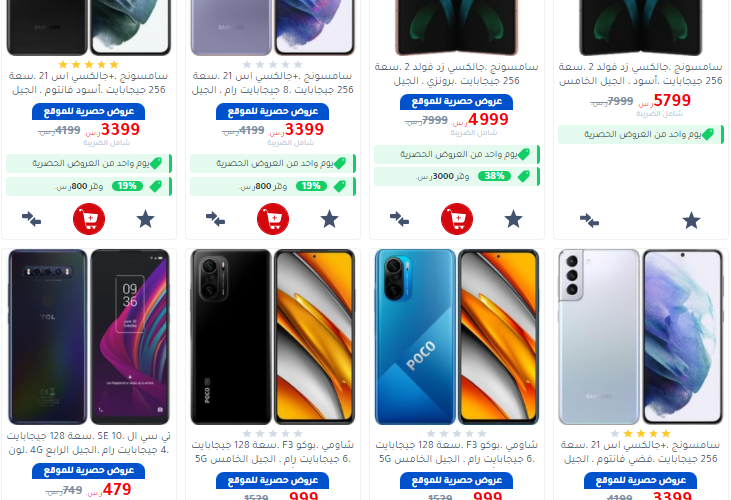Image resolution: width=731 pixels, height=500 pixels.
Task: Add Galaxy S21+ black phantom to cart
Action: pos(89,219)
